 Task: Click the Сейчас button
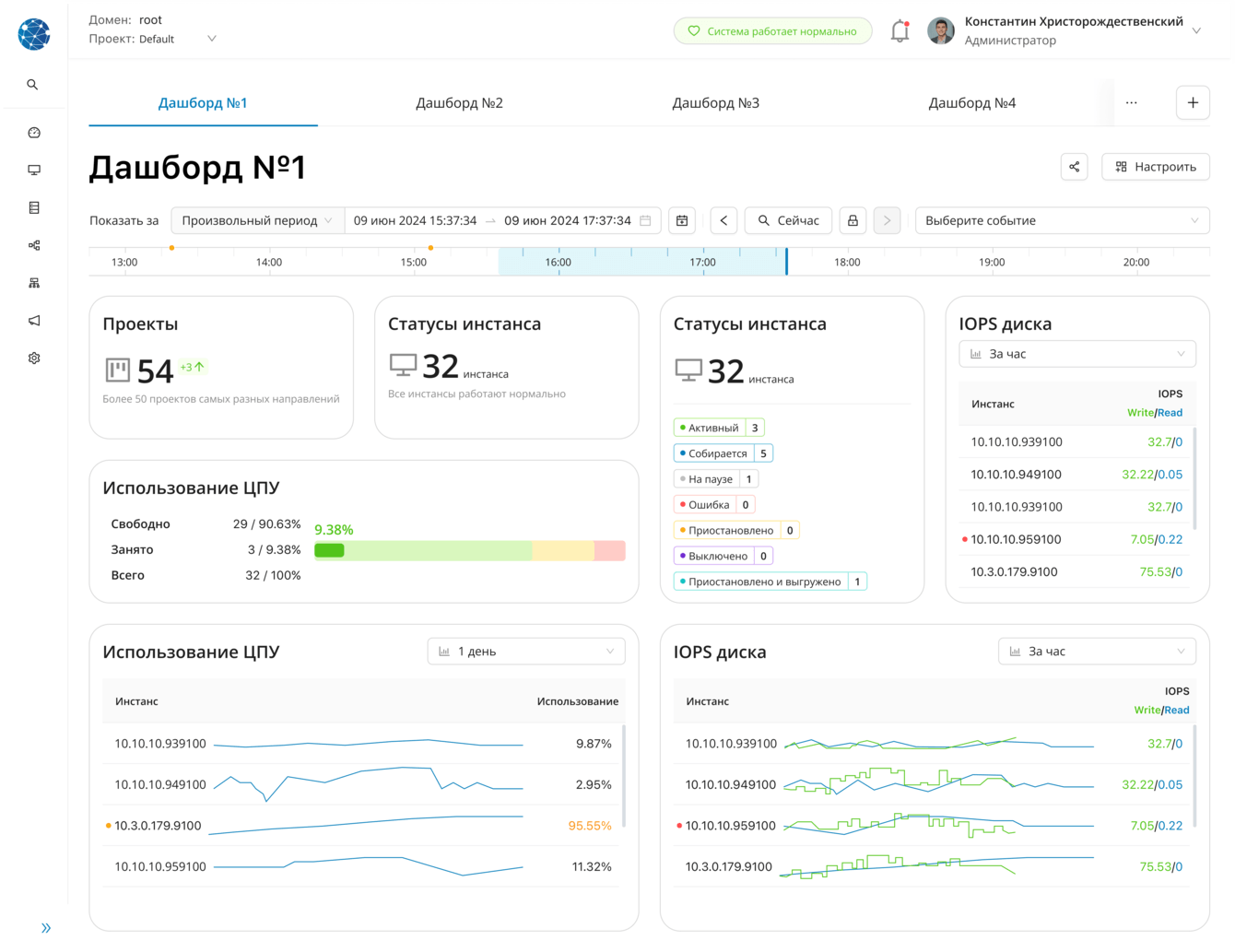(x=788, y=221)
